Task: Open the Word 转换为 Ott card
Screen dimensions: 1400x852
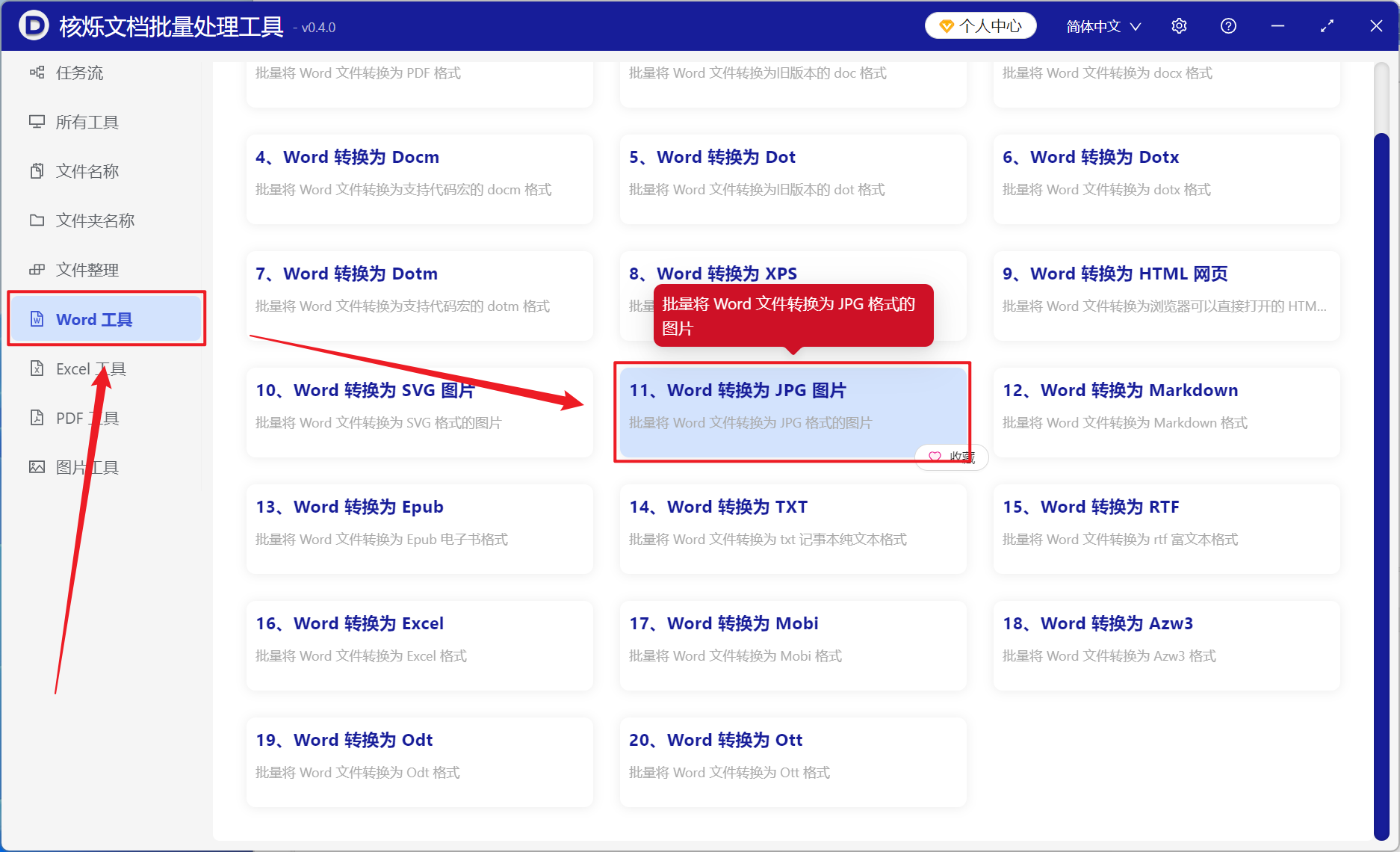Action: click(x=793, y=762)
